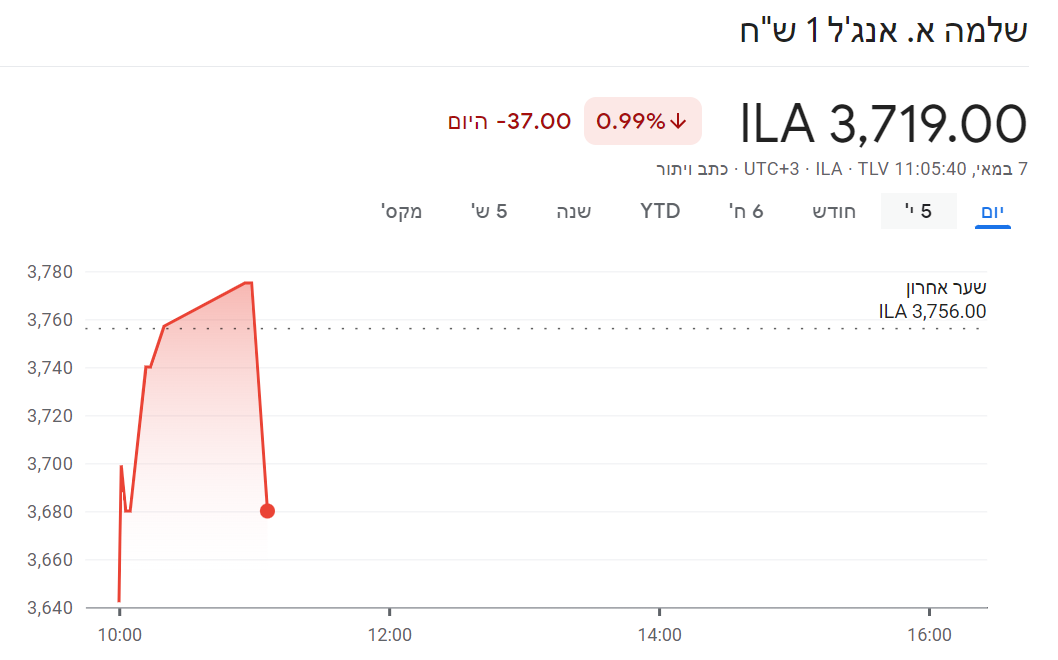Switch to the 5 י' range tab
This screenshot has width=1058, height=660.
pyautogui.click(x=918, y=211)
